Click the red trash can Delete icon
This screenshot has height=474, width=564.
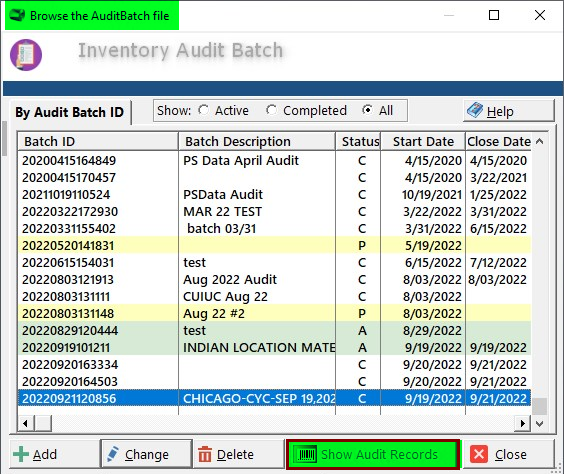(x=205, y=454)
